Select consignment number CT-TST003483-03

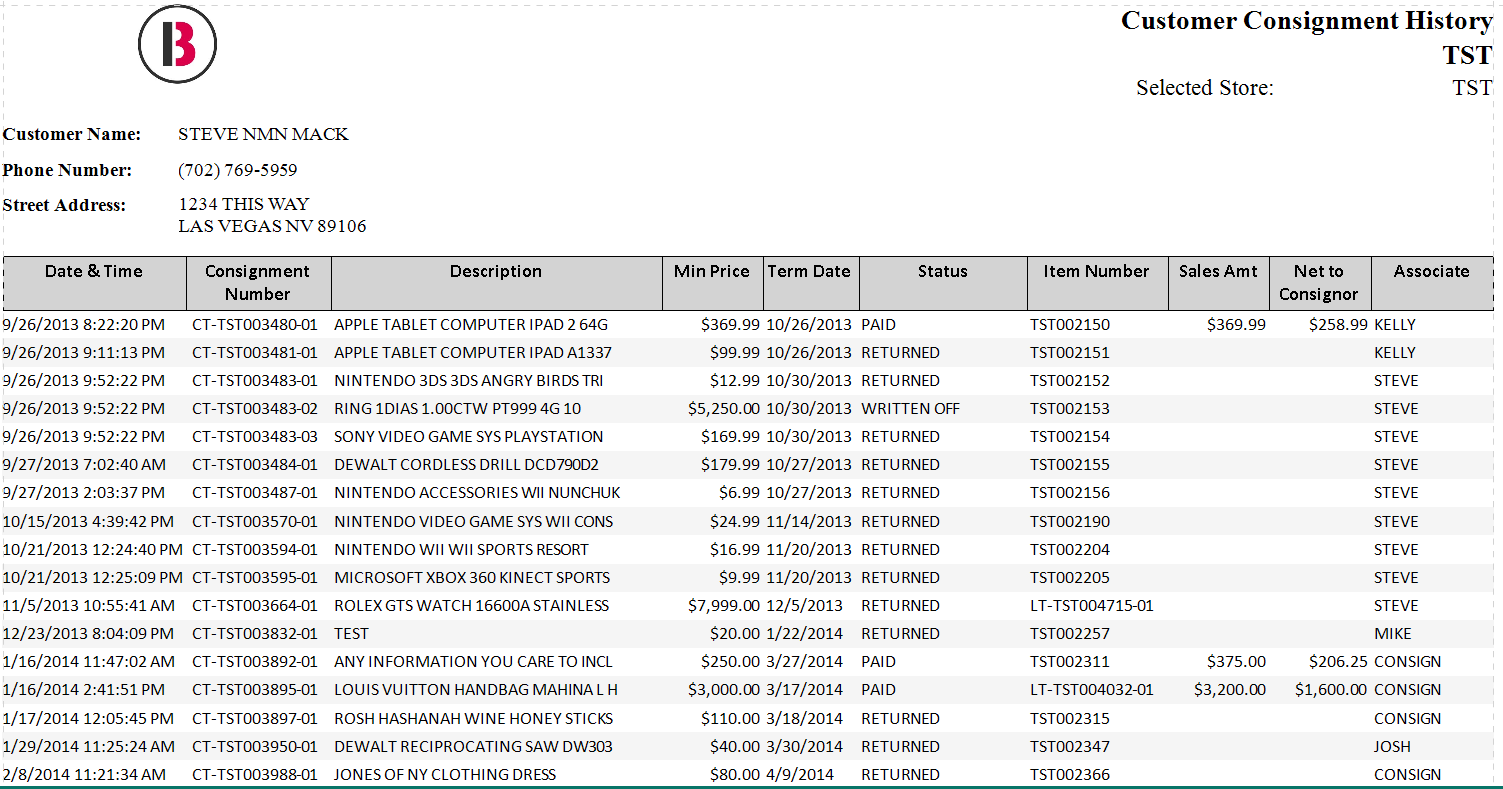click(x=255, y=437)
